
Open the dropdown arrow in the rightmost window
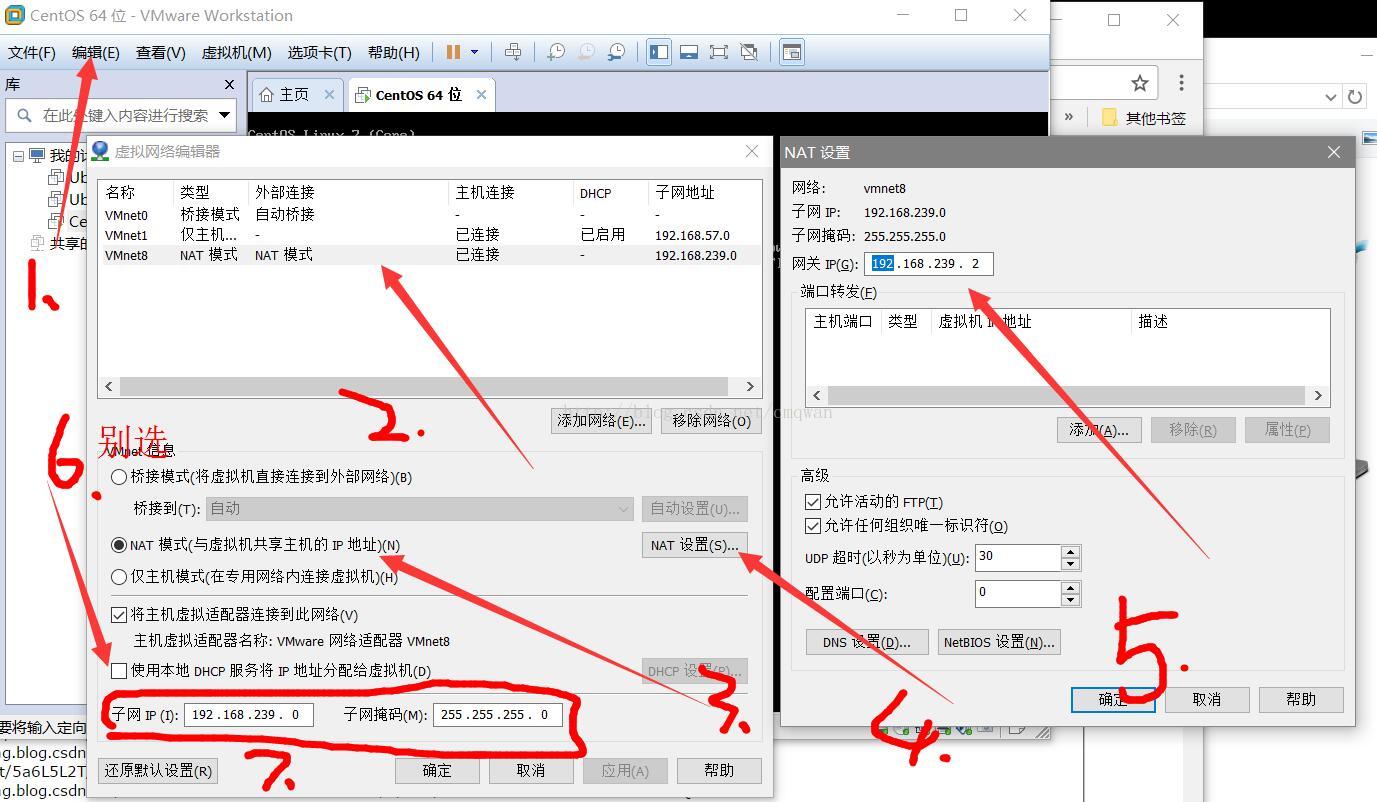pyautogui.click(x=1331, y=97)
